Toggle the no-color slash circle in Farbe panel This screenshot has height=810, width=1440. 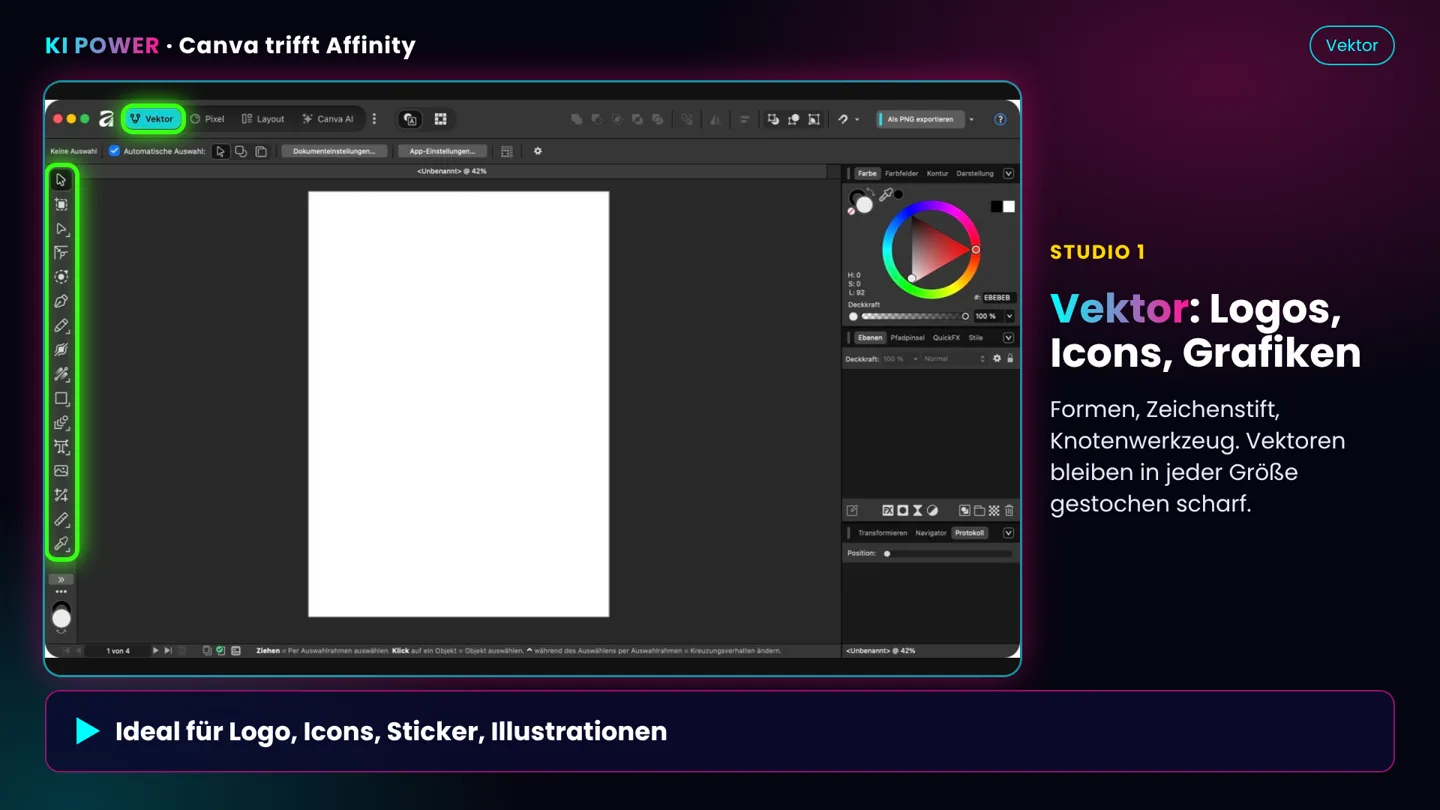(x=851, y=211)
